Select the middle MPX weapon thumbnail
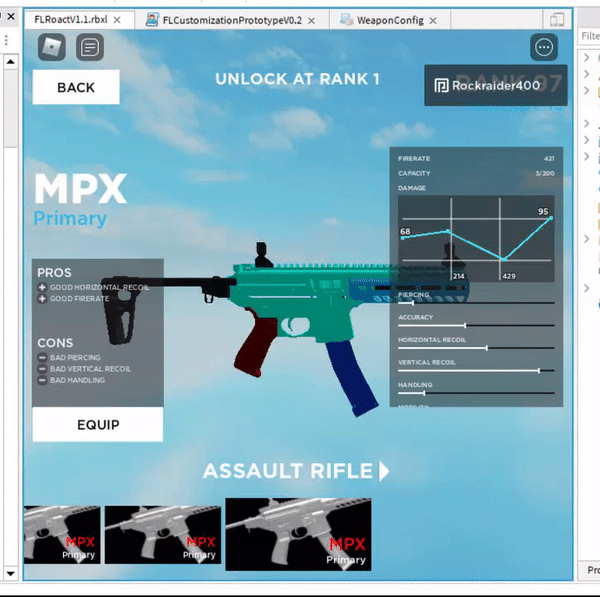 pyautogui.click(x=163, y=535)
